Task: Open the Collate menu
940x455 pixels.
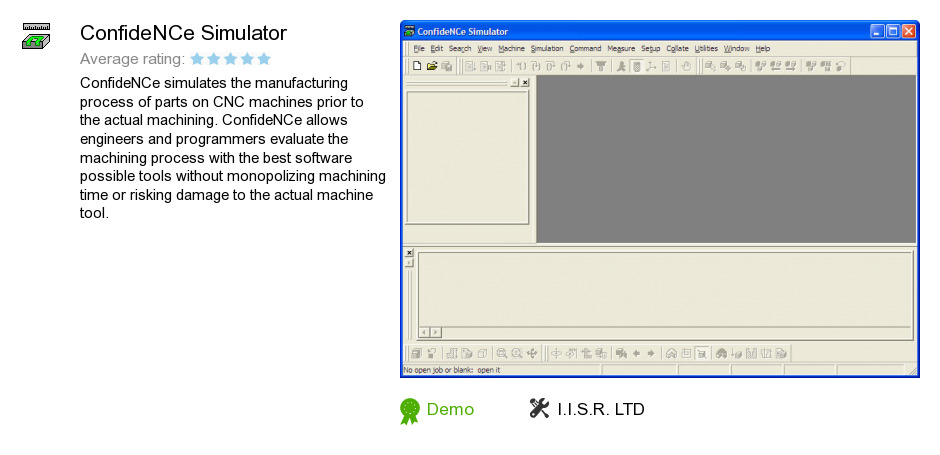Action: (677, 49)
